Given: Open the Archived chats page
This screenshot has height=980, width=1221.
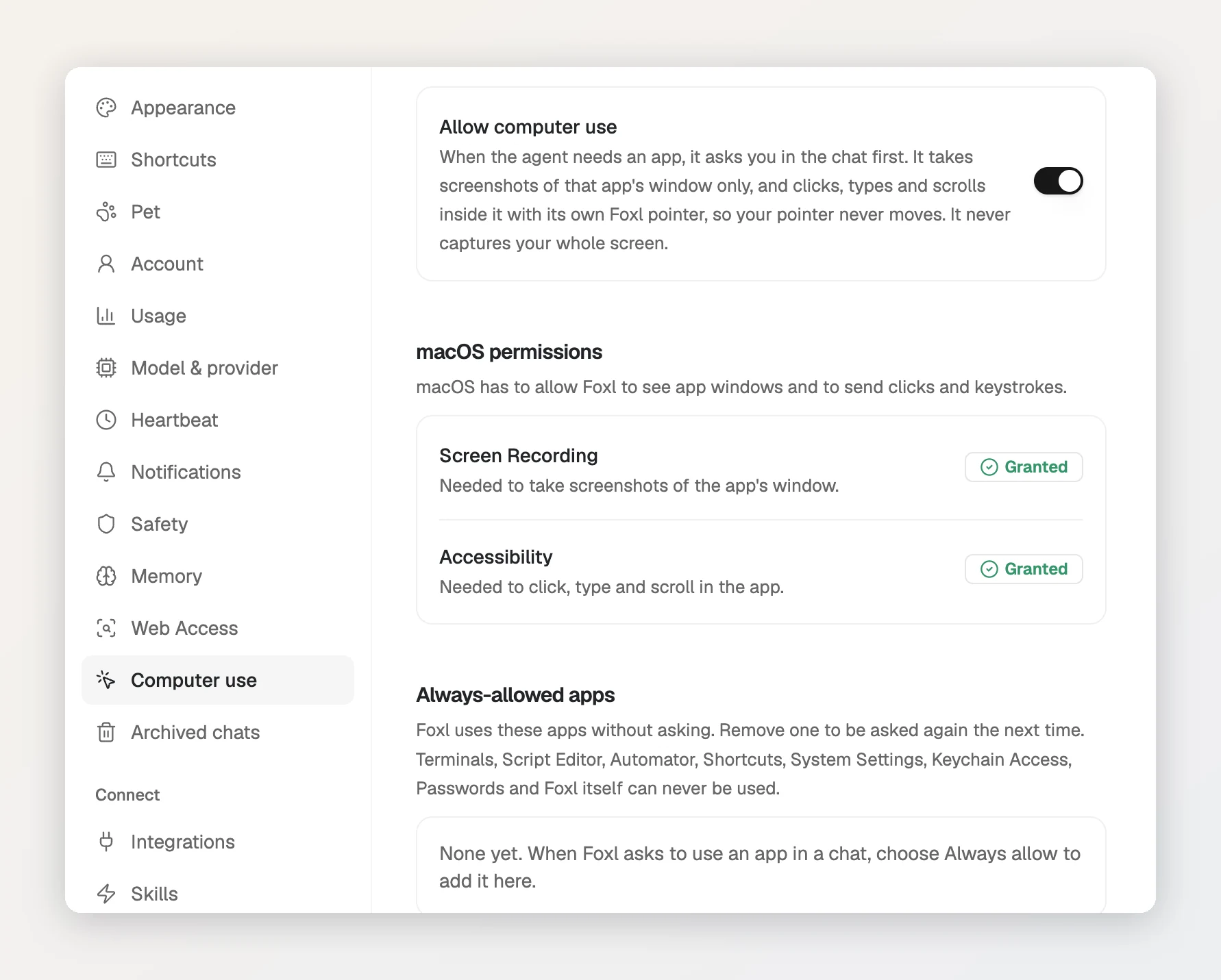Looking at the screenshot, I should pos(218,732).
